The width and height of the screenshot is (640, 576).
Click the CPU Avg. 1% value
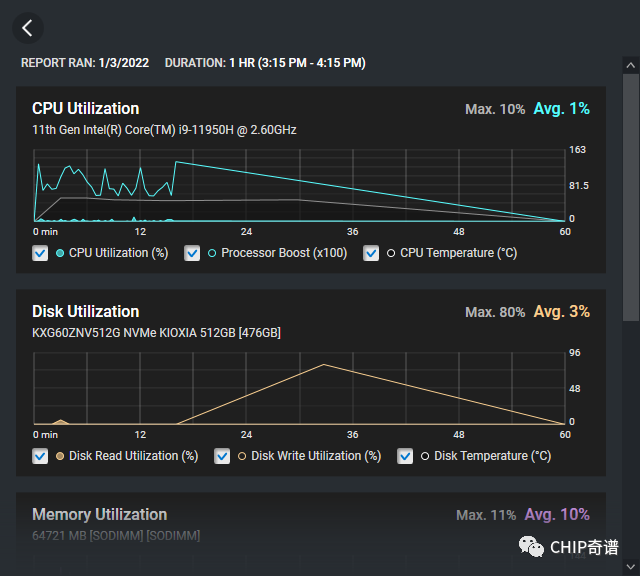(561, 108)
